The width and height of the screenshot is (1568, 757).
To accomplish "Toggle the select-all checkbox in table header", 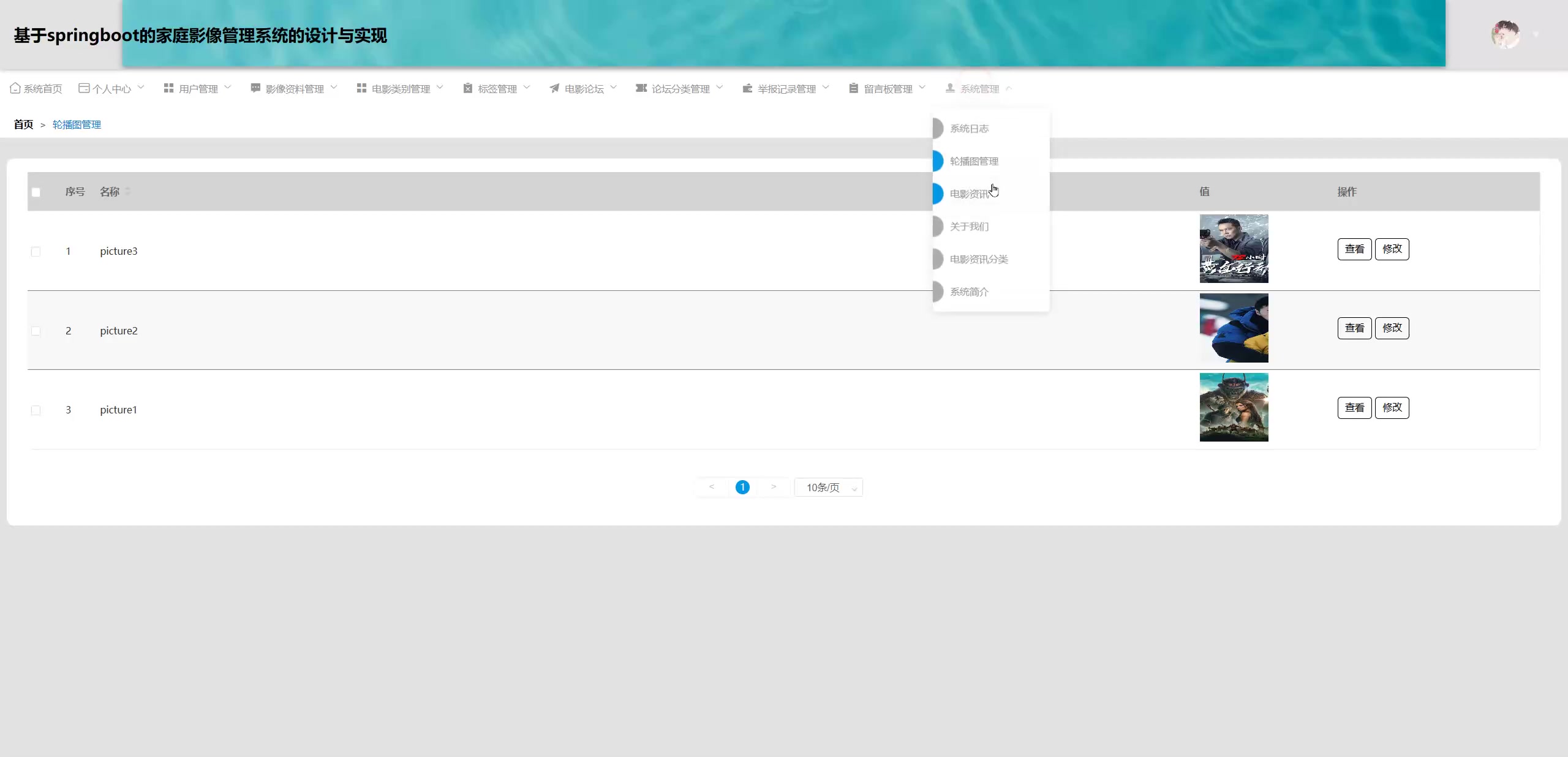I will pos(36,192).
